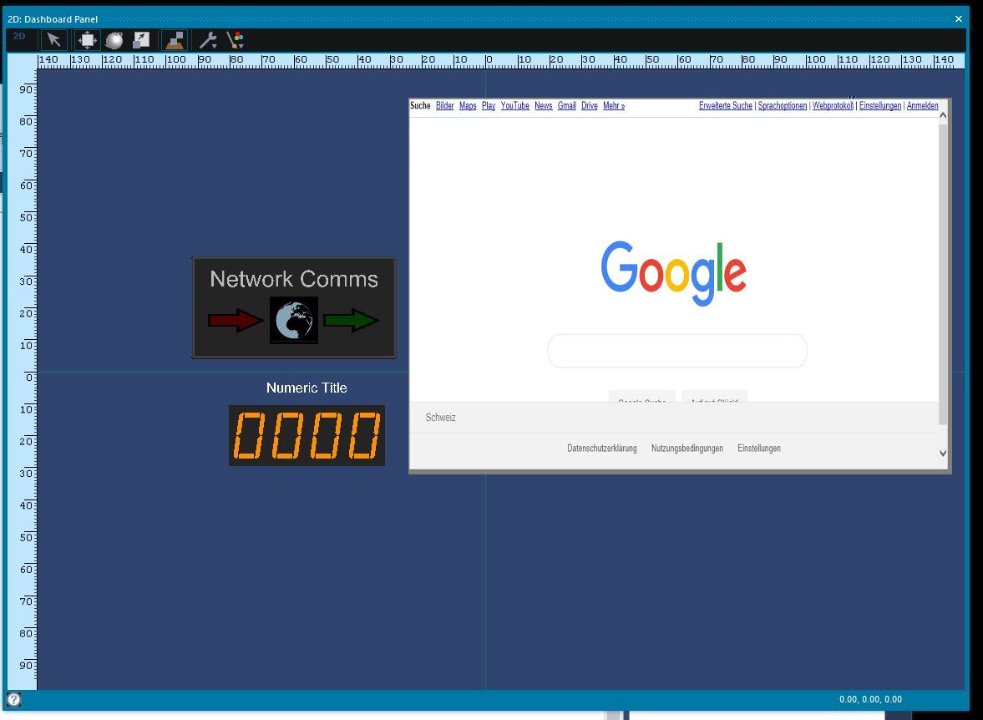Viewport: 983px width, 720px height.
Task: Open Sprachoptionen link
Action: coord(783,106)
